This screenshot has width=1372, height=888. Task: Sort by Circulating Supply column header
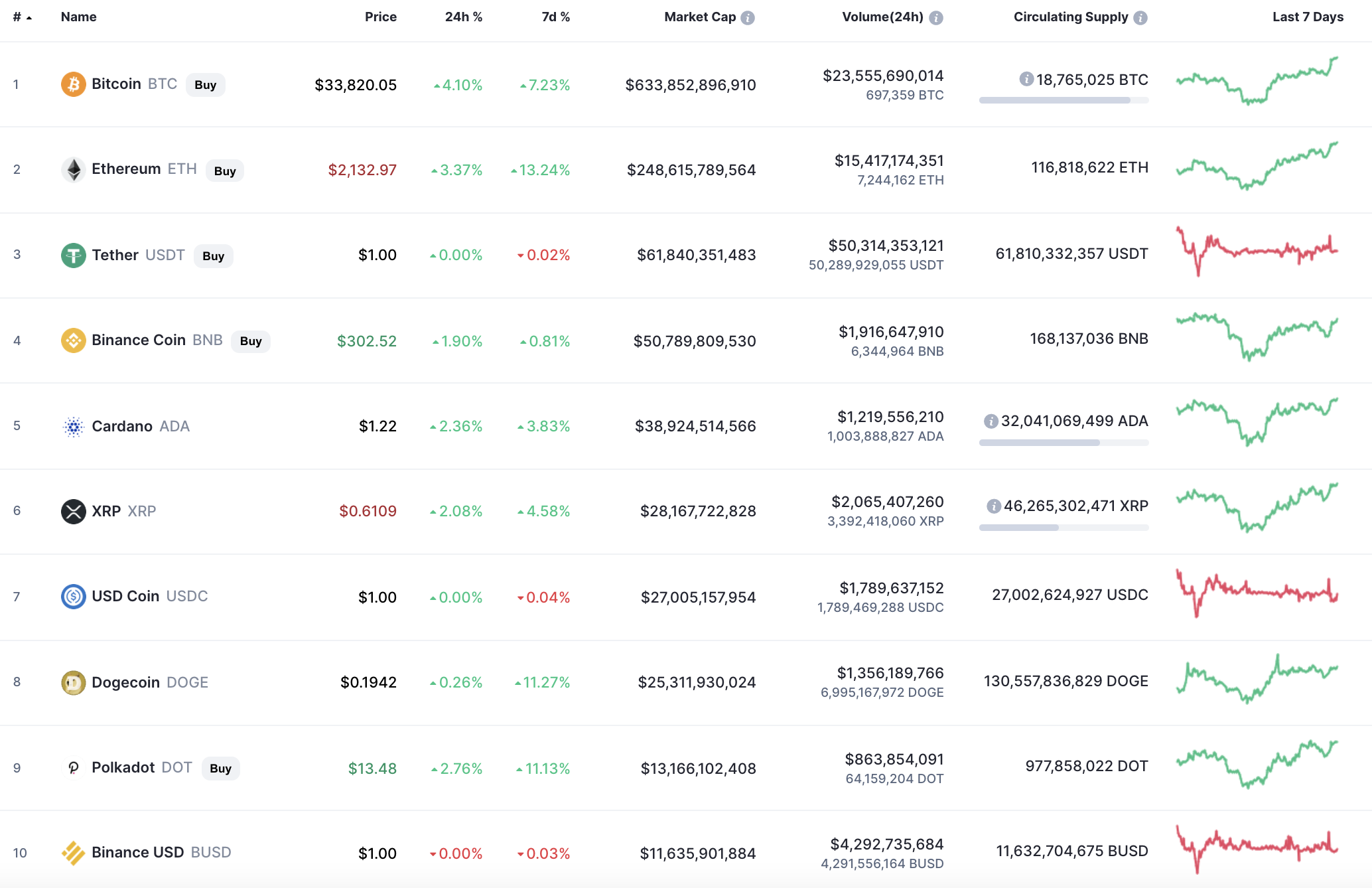1071,17
